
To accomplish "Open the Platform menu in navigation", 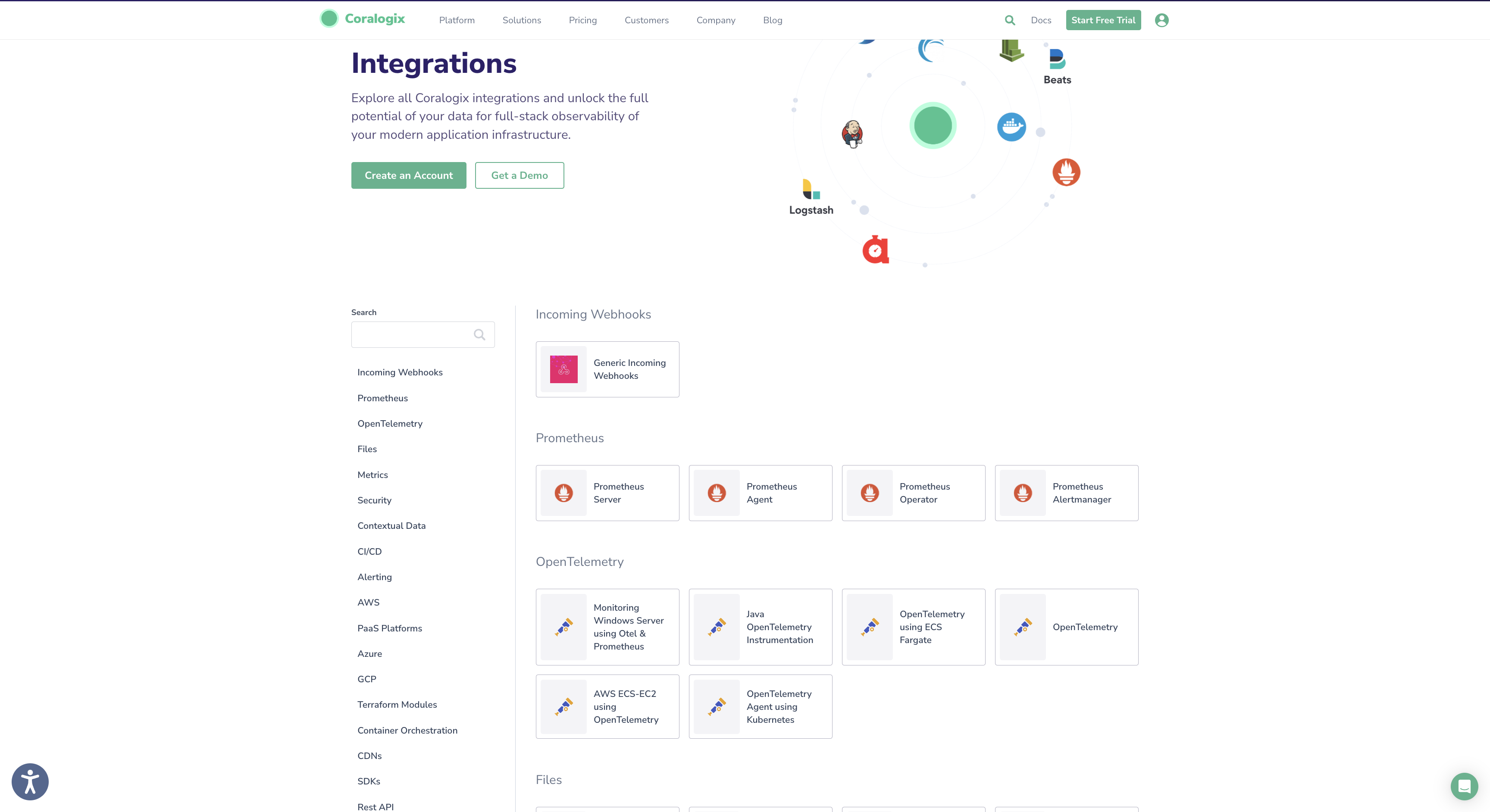I will (x=457, y=20).
